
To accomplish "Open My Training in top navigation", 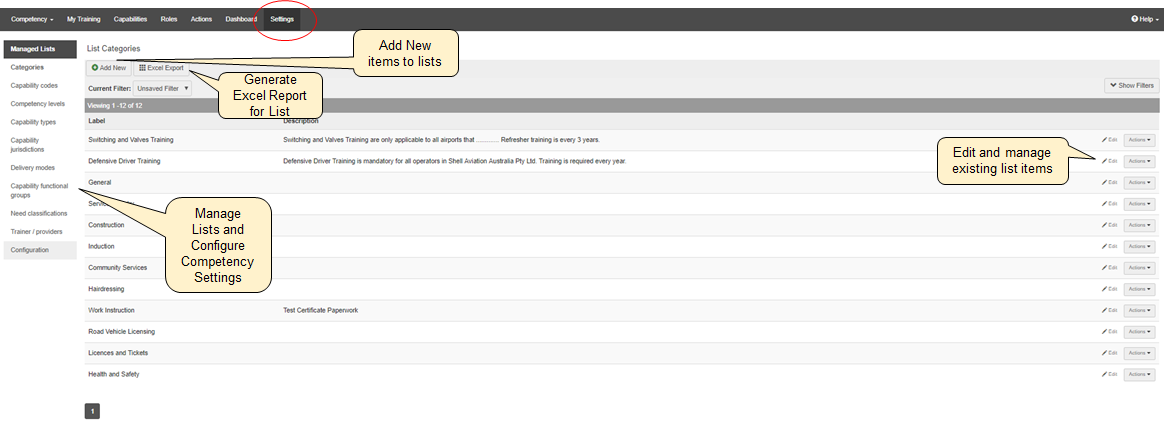I will pos(84,19).
